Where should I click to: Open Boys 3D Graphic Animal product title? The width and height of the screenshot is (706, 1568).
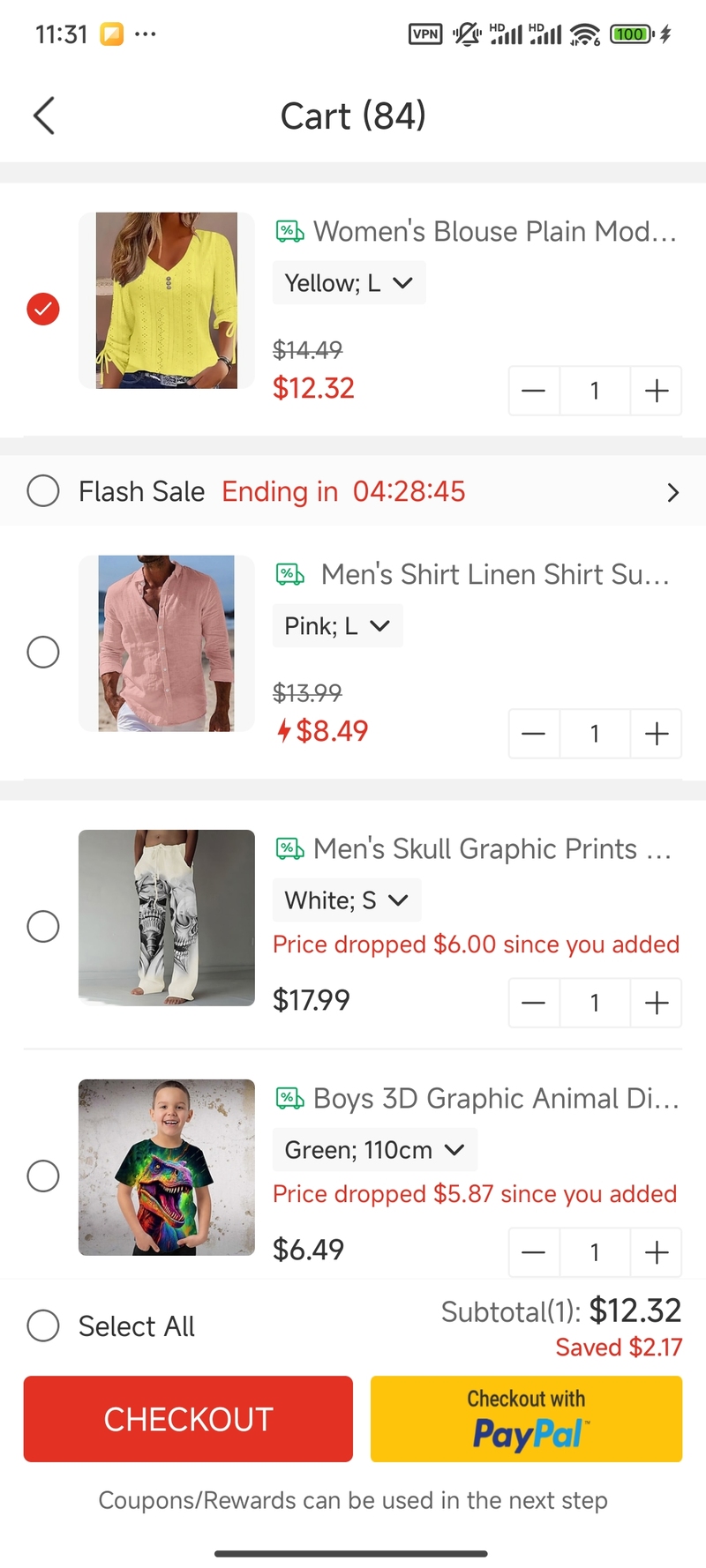pos(496,1099)
